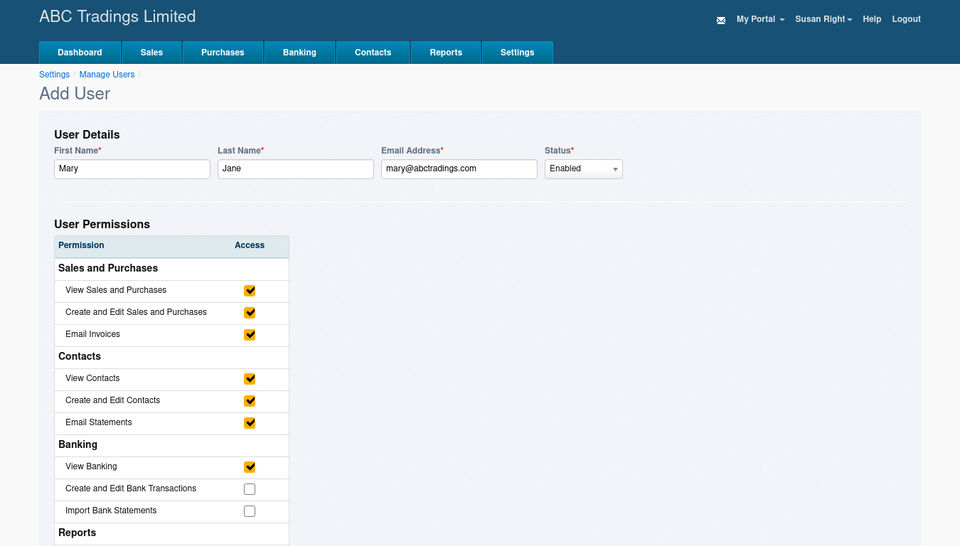This screenshot has width=960, height=546.
Task: Click the Contacts section heading in permissions
Action: [80, 356]
